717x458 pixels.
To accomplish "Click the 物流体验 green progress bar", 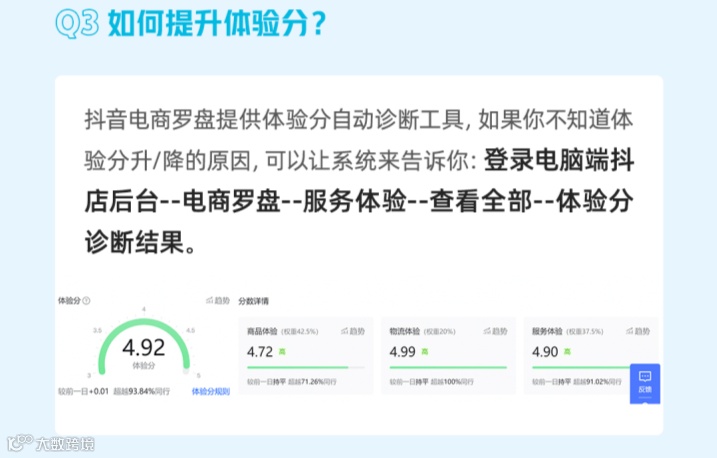I will (x=448, y=367).
